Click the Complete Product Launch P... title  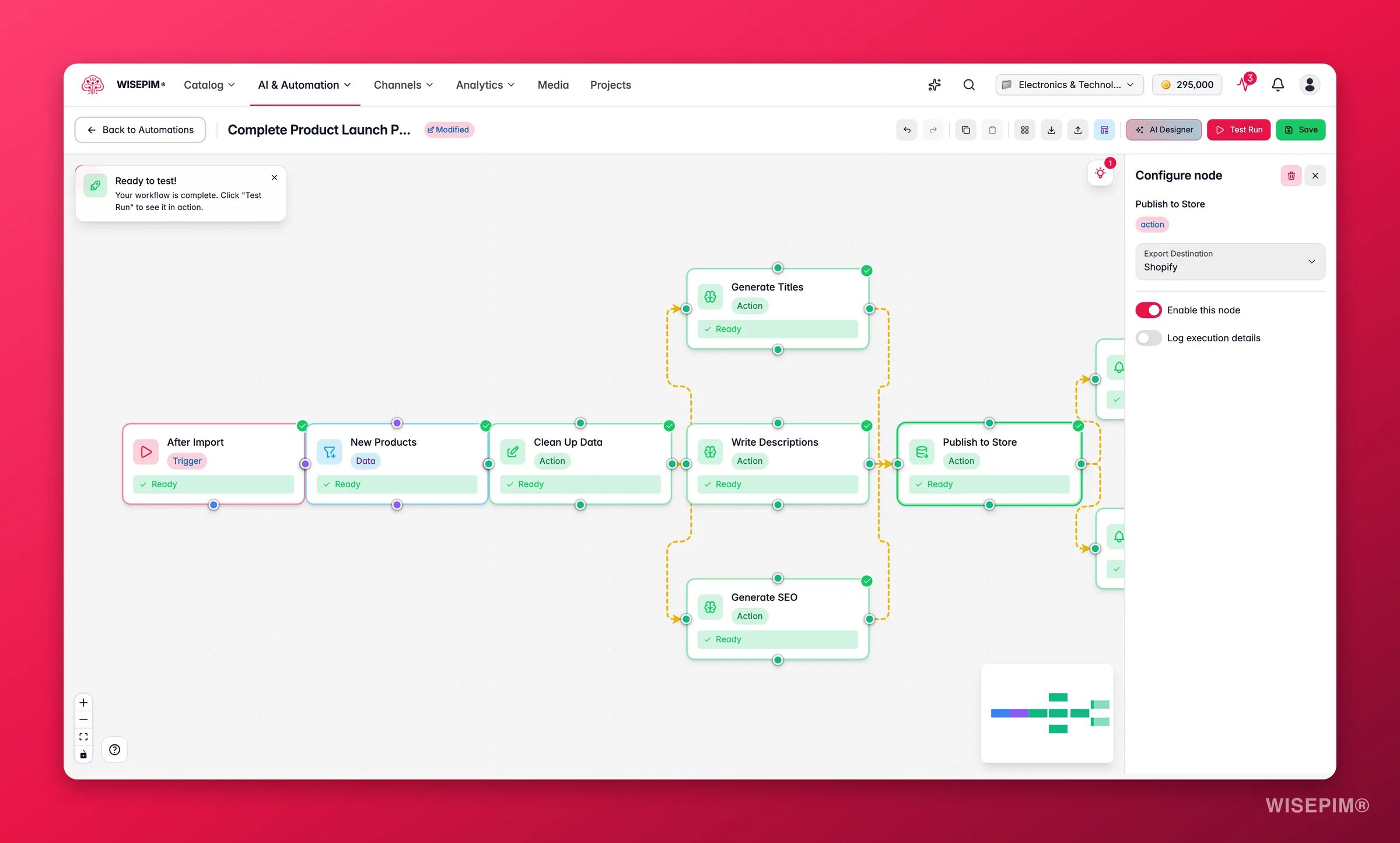(319, 130)
